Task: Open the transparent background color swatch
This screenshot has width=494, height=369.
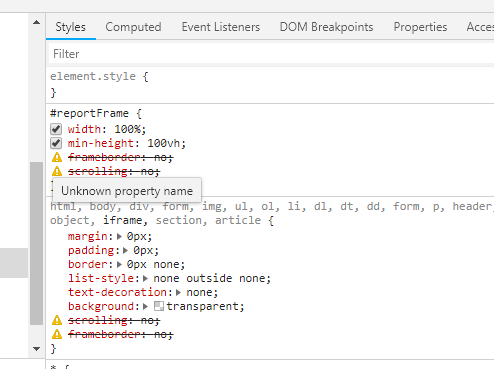Action: [x=159, y=306]
